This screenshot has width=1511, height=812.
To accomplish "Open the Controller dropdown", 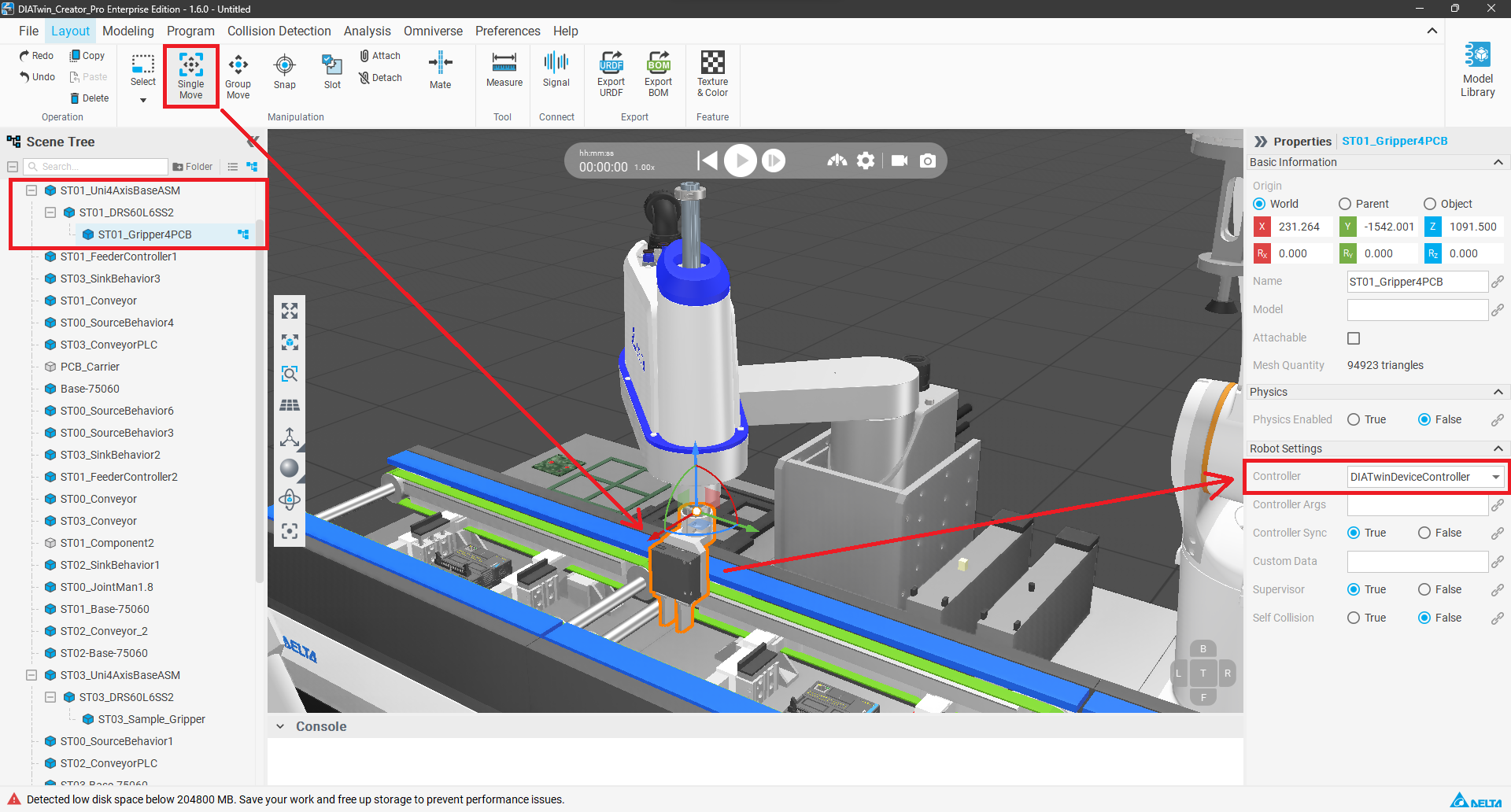I will tap(1426, 477).
